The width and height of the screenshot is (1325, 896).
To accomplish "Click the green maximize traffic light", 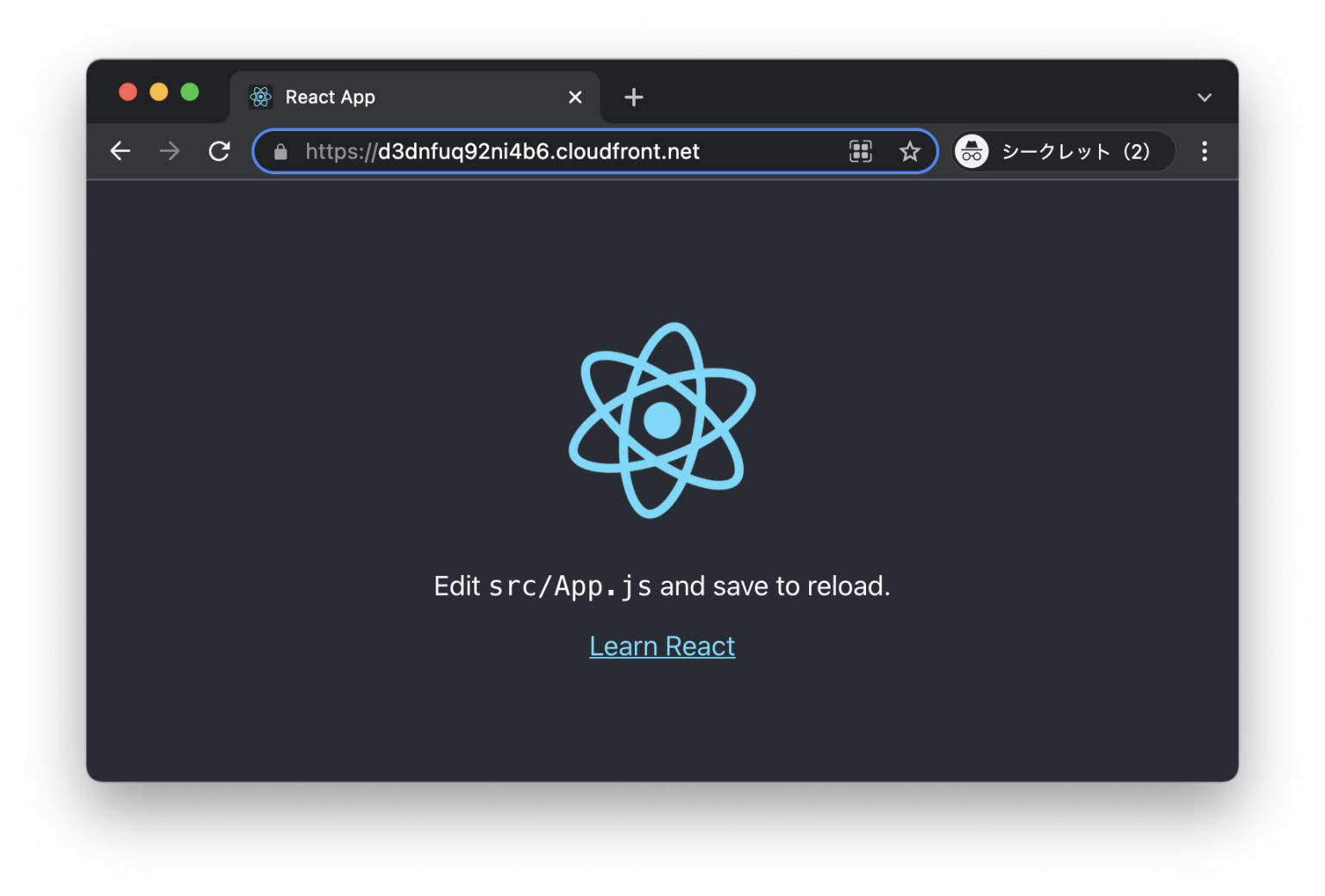I will point(189,91).
